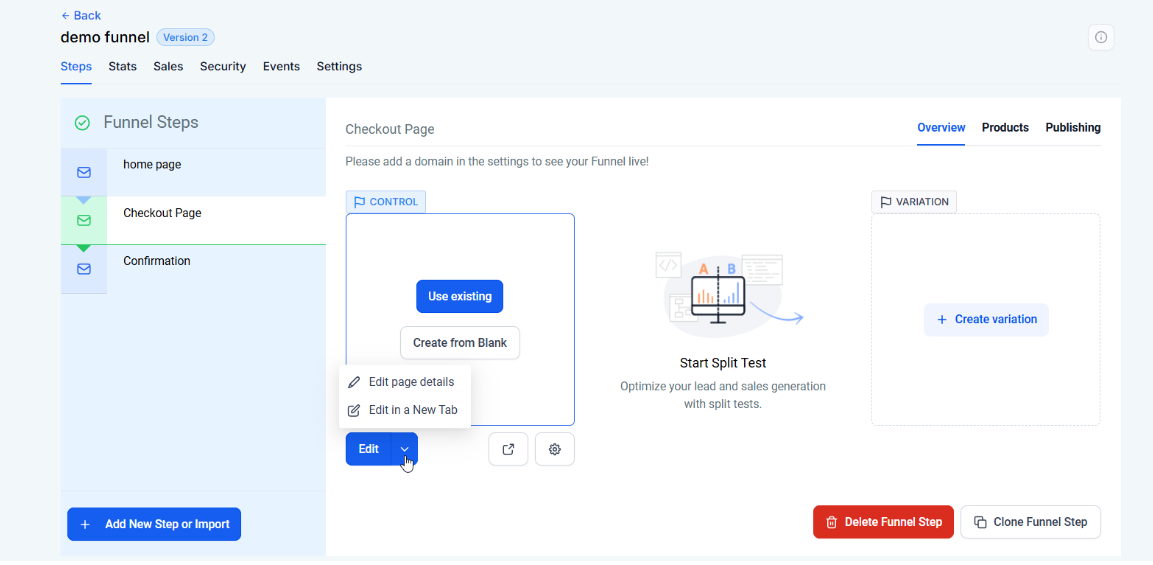Go back using the Back link
The width and height of the screenshot is (1153, 565).
pyautogui.click(x=81, y=15)
